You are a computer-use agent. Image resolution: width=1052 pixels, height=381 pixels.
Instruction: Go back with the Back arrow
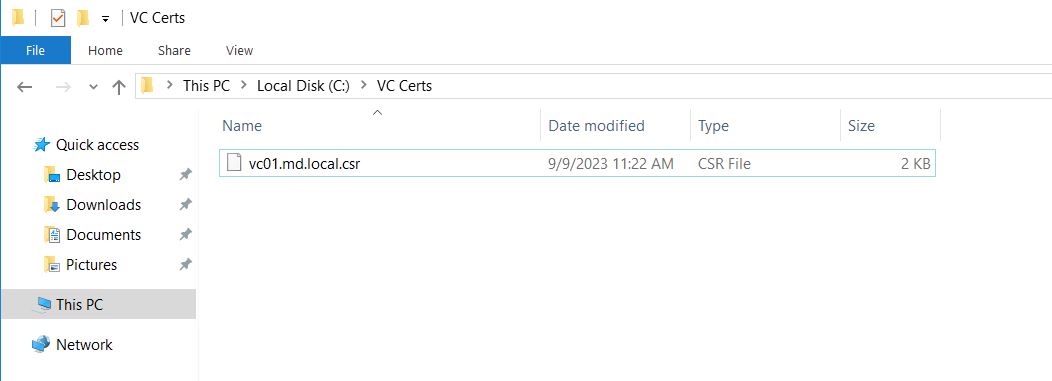pyautogui.click(x=25, y=87)
